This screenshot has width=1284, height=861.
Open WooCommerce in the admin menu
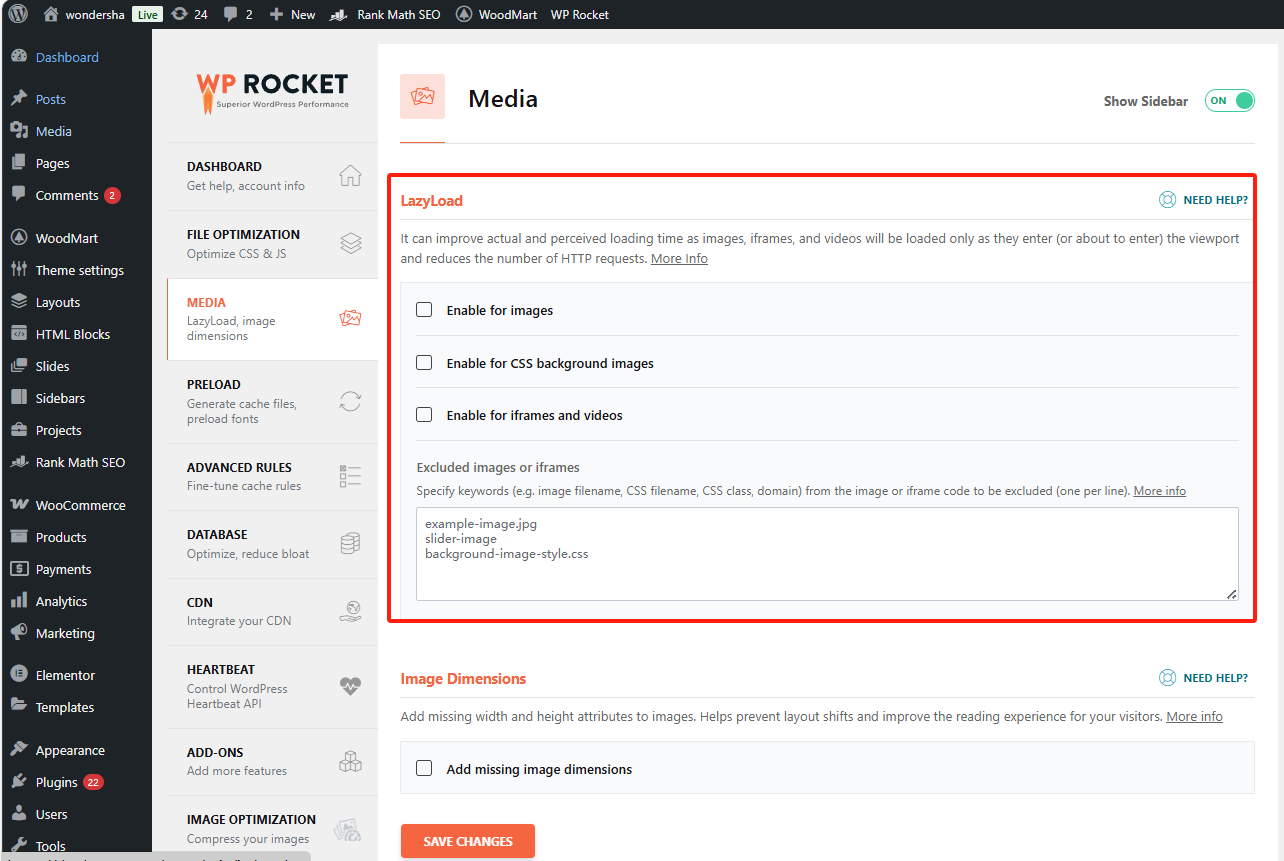click(80, 505)
